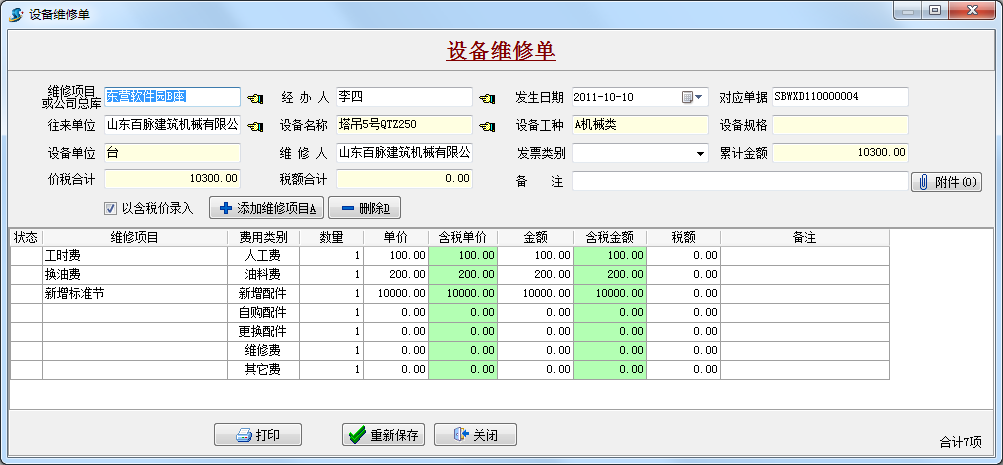The height and width of the screenshot is (465, 1003).
Task: Click the 打印 print button
Action: click(258, 435)
